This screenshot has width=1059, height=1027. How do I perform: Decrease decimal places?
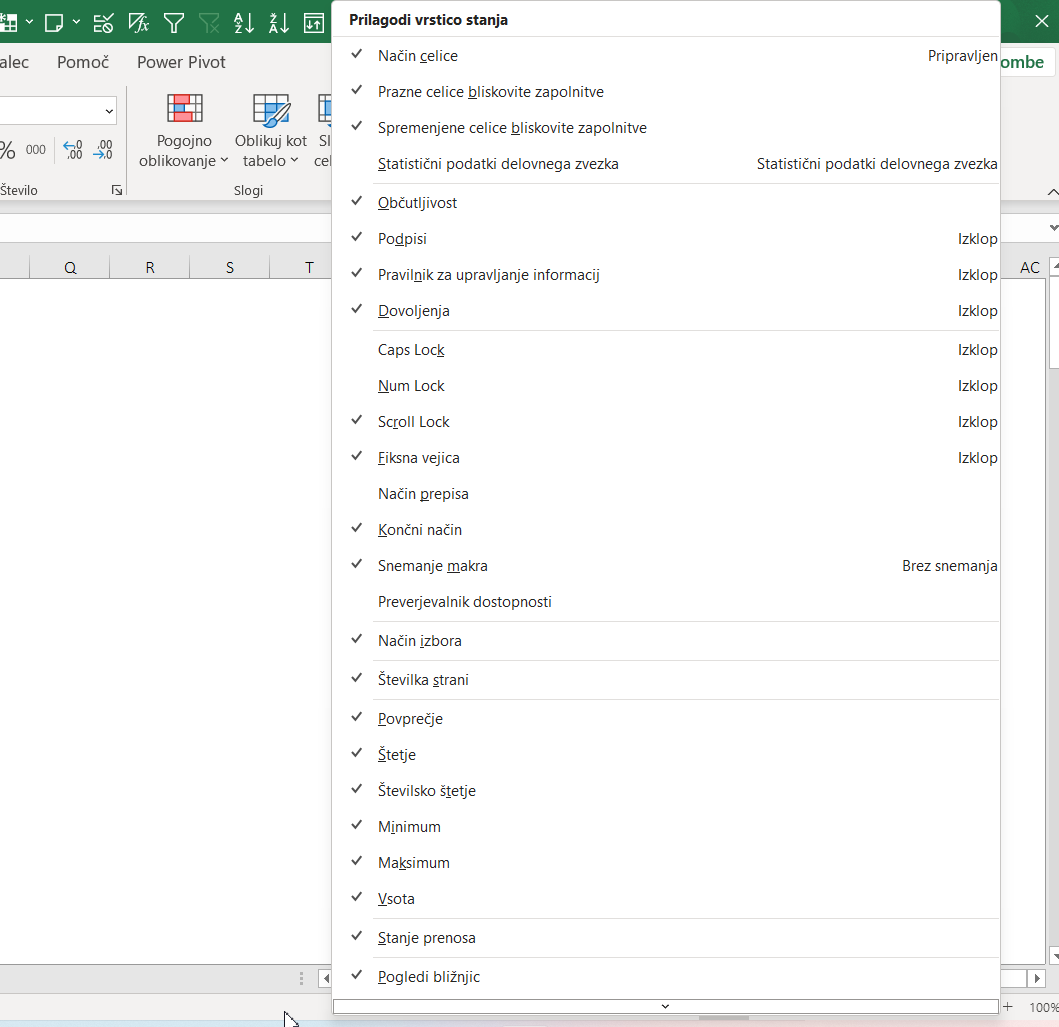pyautogui.click(x=103, y=150)
